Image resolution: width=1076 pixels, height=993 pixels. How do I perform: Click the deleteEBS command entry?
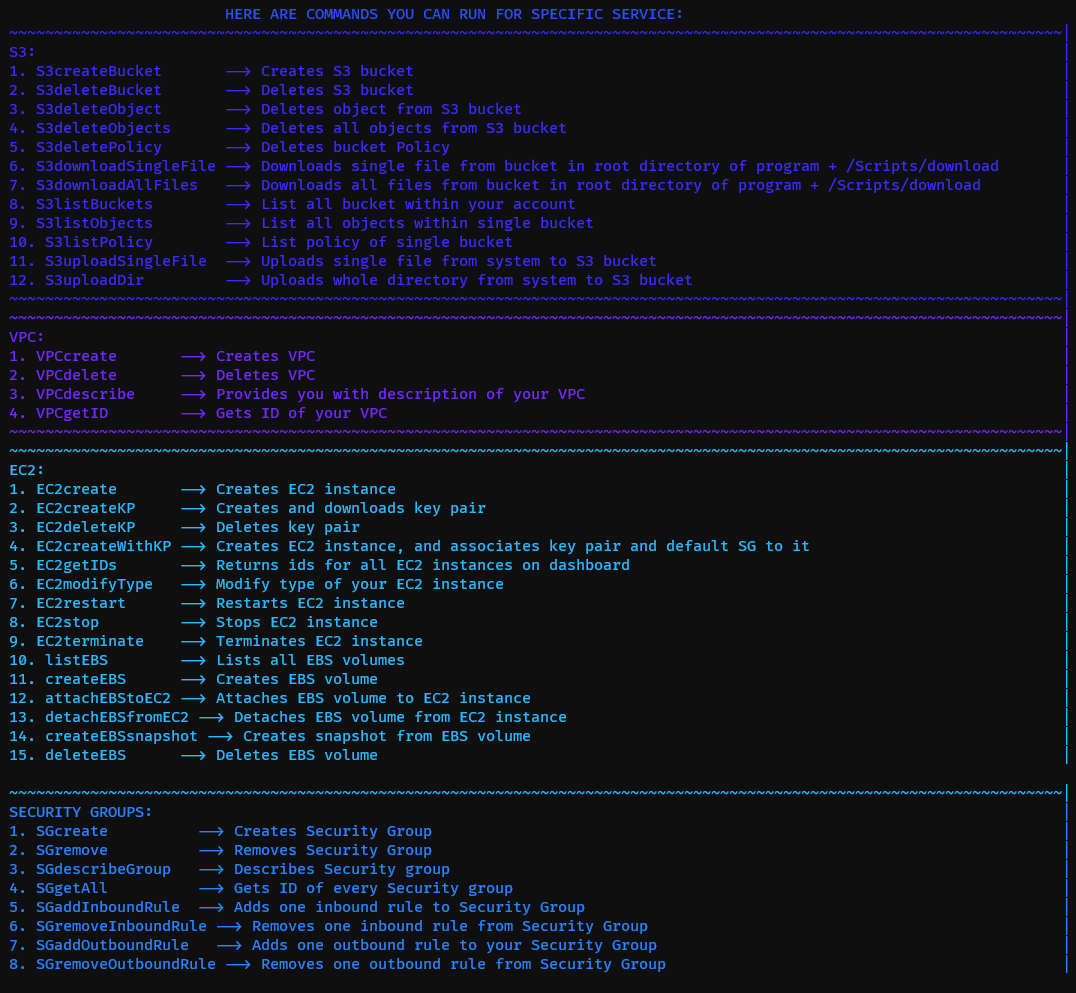click(85, 755)
